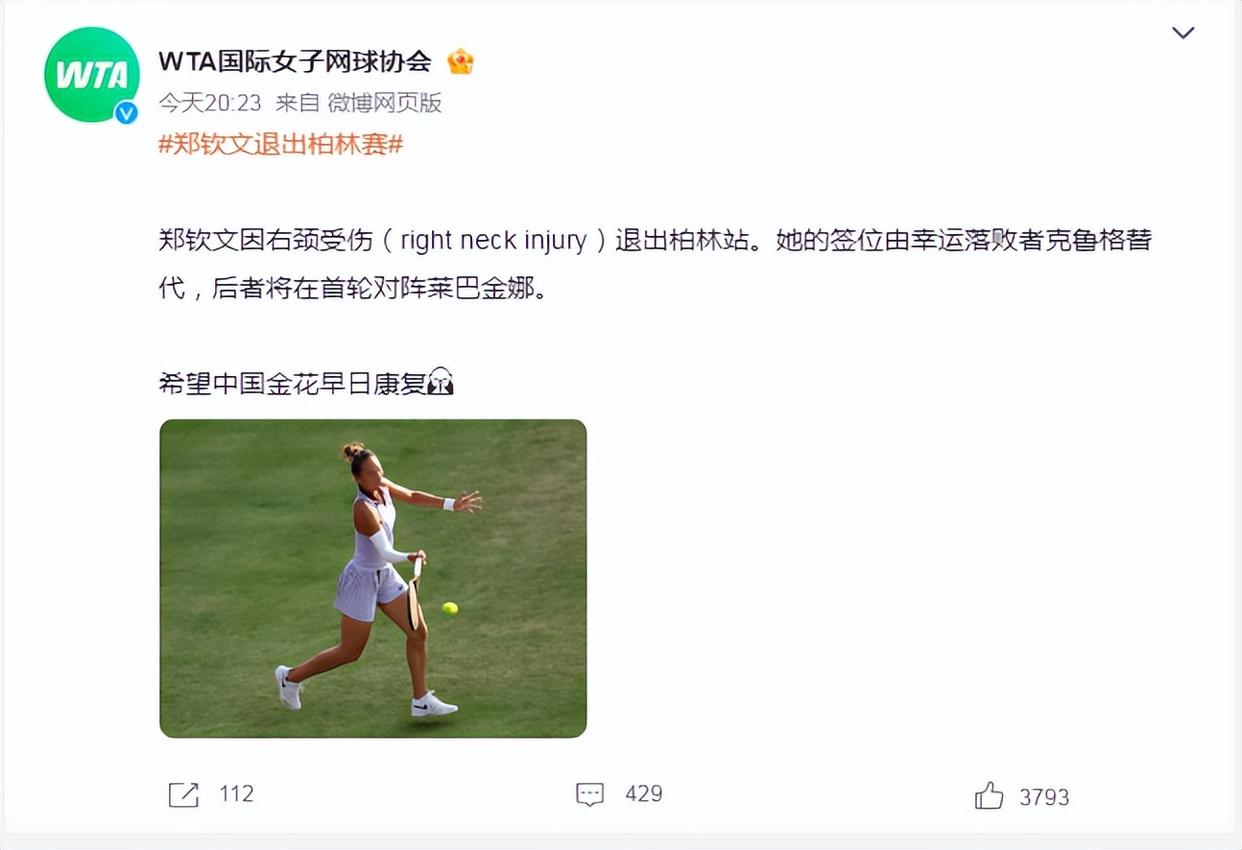Like the post with thumbs-up icon
The height and width of the screenshot is (850, 1242).
point(989,796)
